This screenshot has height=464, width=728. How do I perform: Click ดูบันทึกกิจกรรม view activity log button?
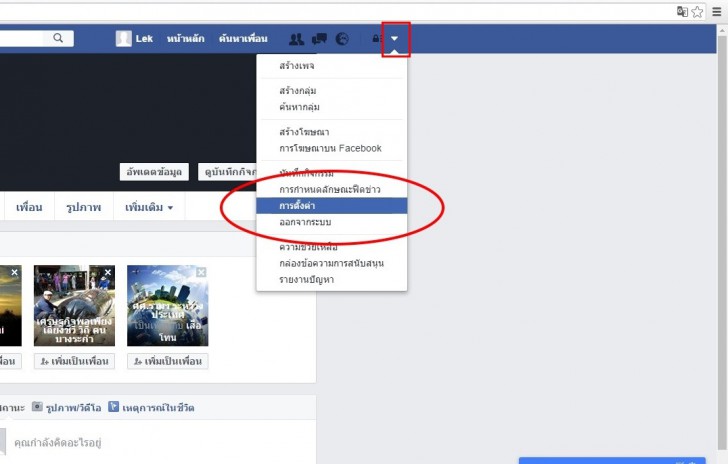point(228,172)
